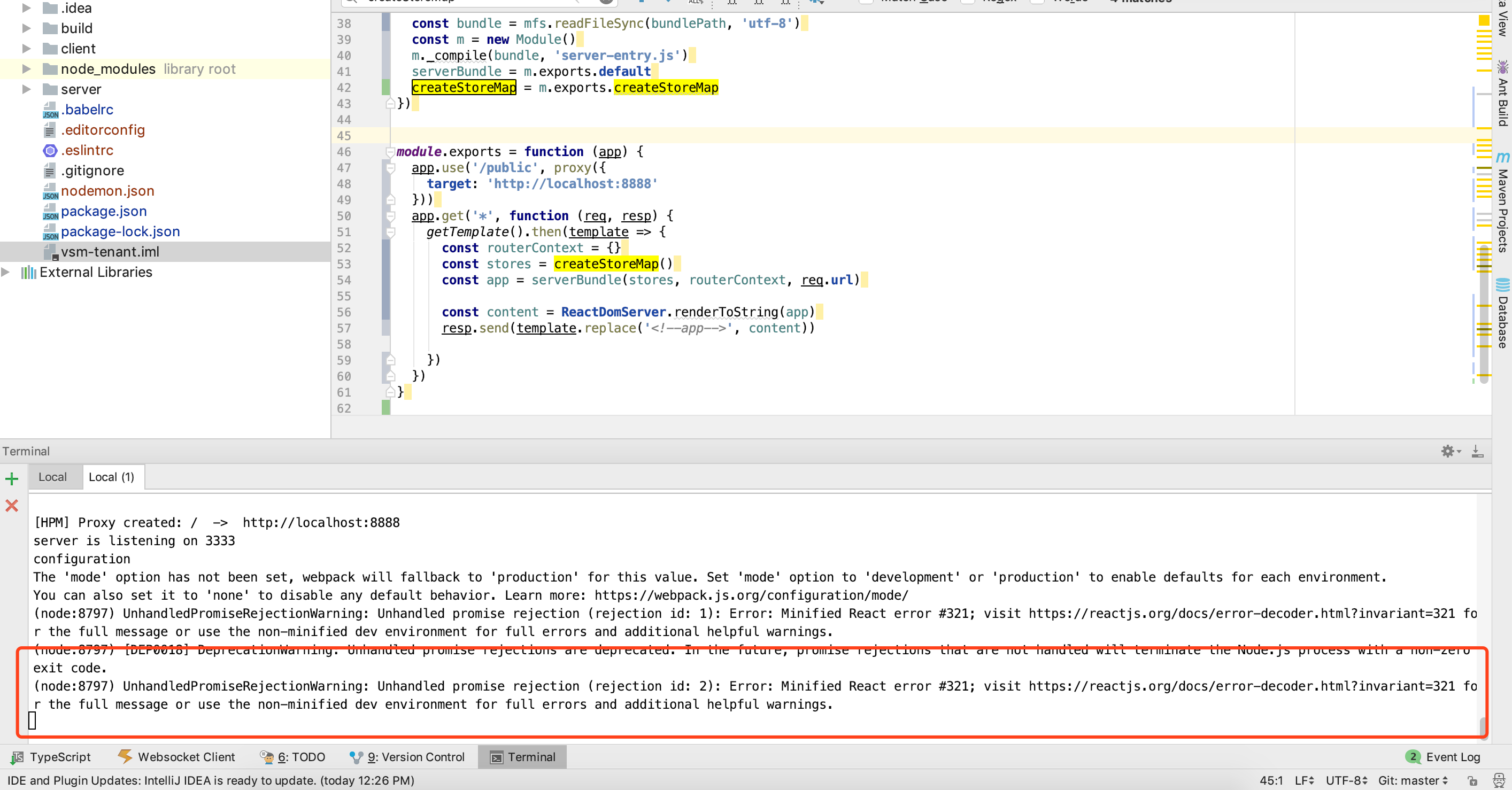This screenshot has height=790, width=1512.
Task: Open the Database side panel
Action: 1502,313
